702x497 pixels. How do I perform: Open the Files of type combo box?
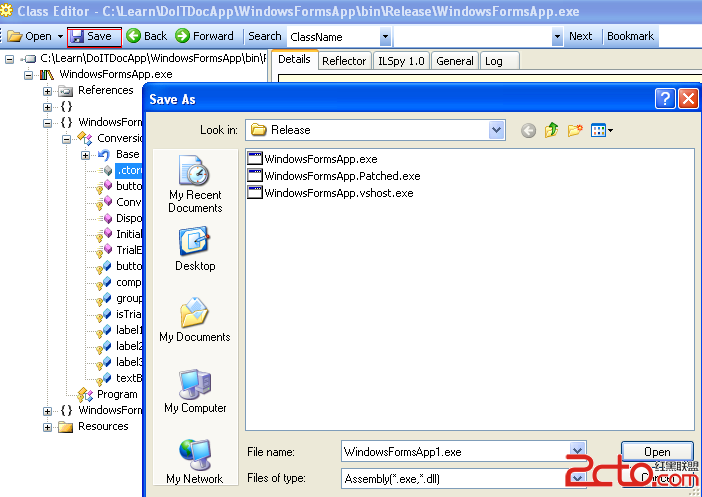pyautogui.click(x=463, y=479)
